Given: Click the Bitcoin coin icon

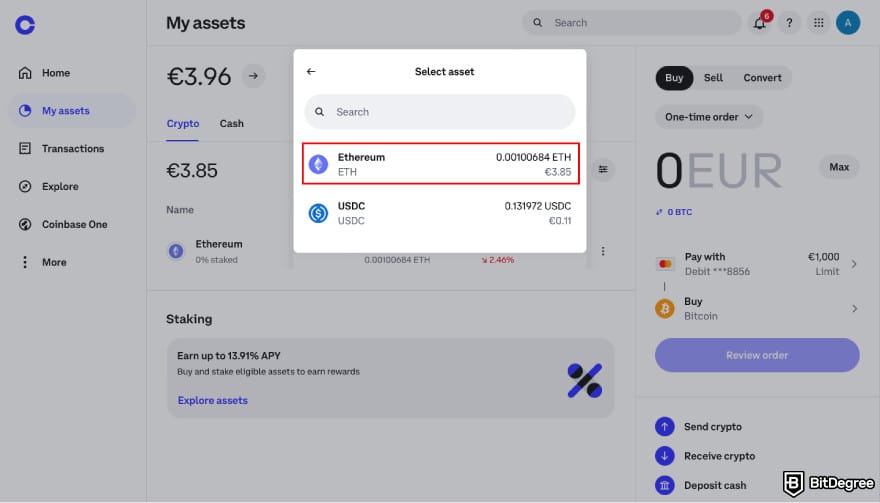Looking at the screenshot, I should tap(665, 309).
